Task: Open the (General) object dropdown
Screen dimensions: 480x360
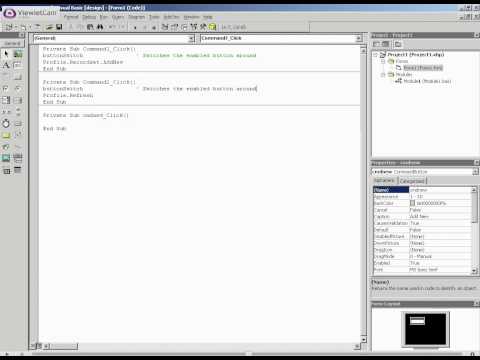Action: tap(191, 39)
